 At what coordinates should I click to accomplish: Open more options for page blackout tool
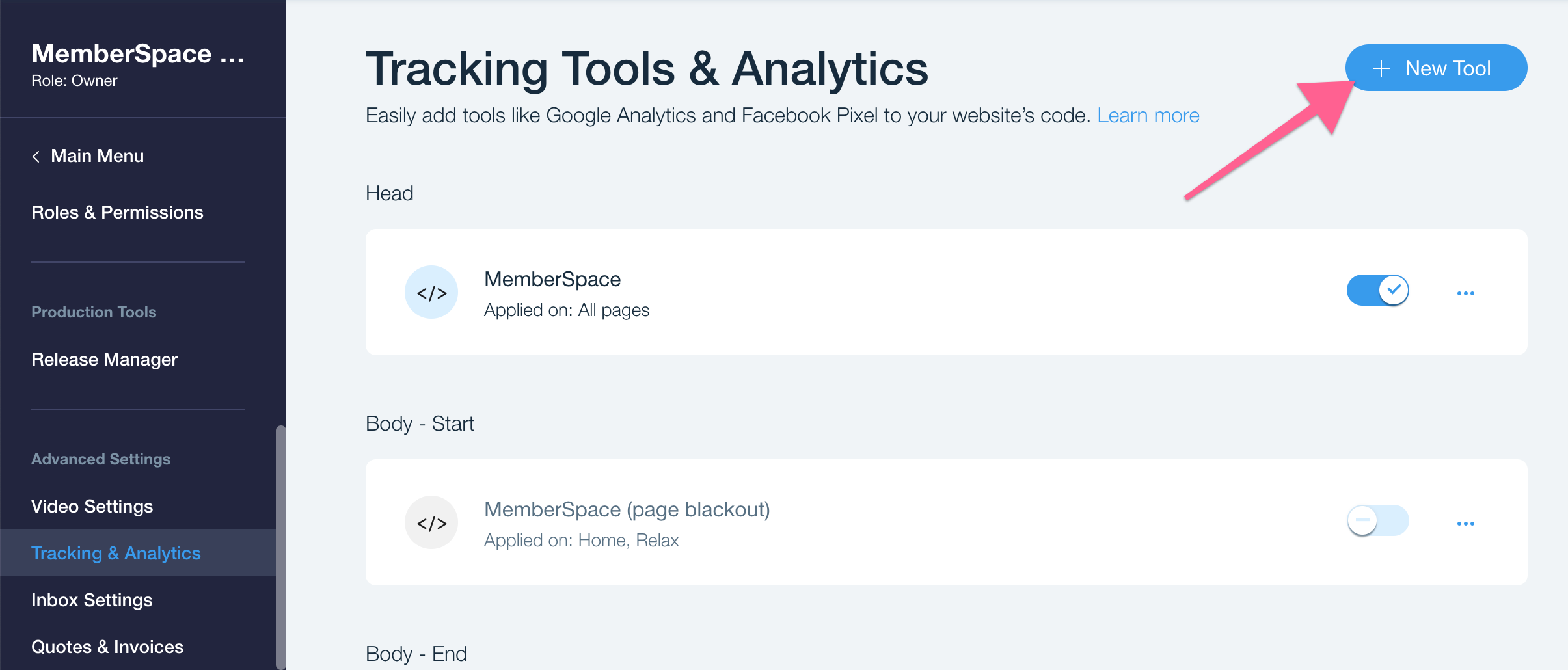click(x=1466, y=524)
